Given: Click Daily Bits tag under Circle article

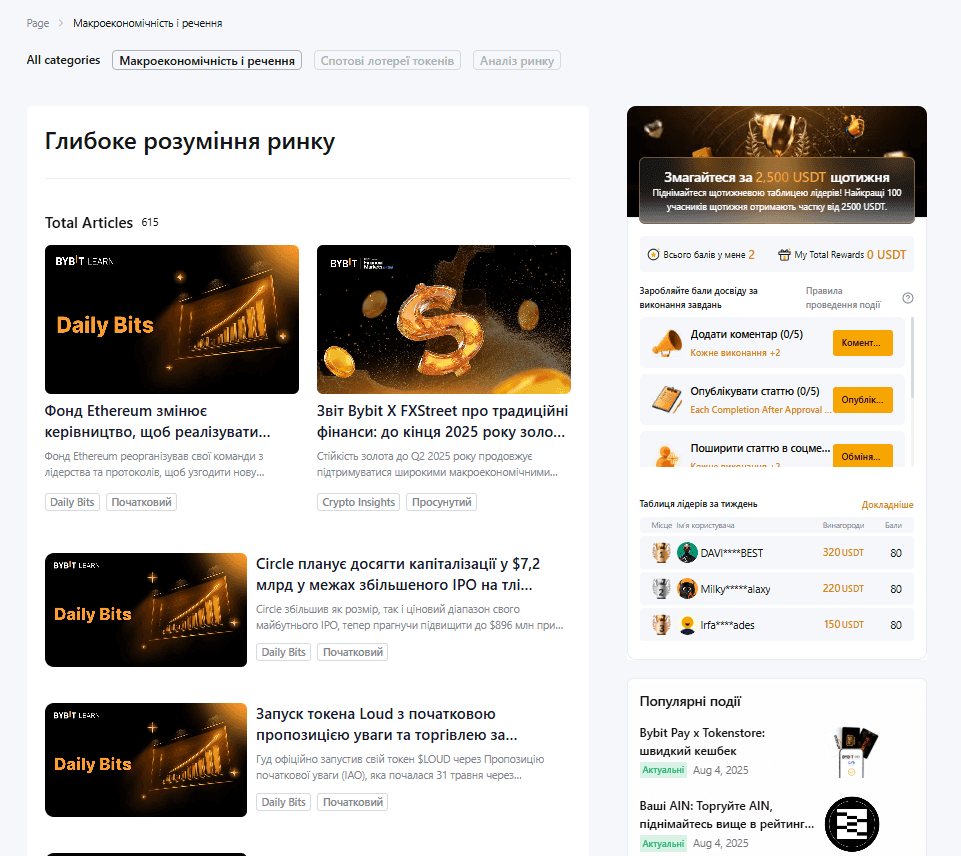Looking at the screenshot, I should point(283,652).
